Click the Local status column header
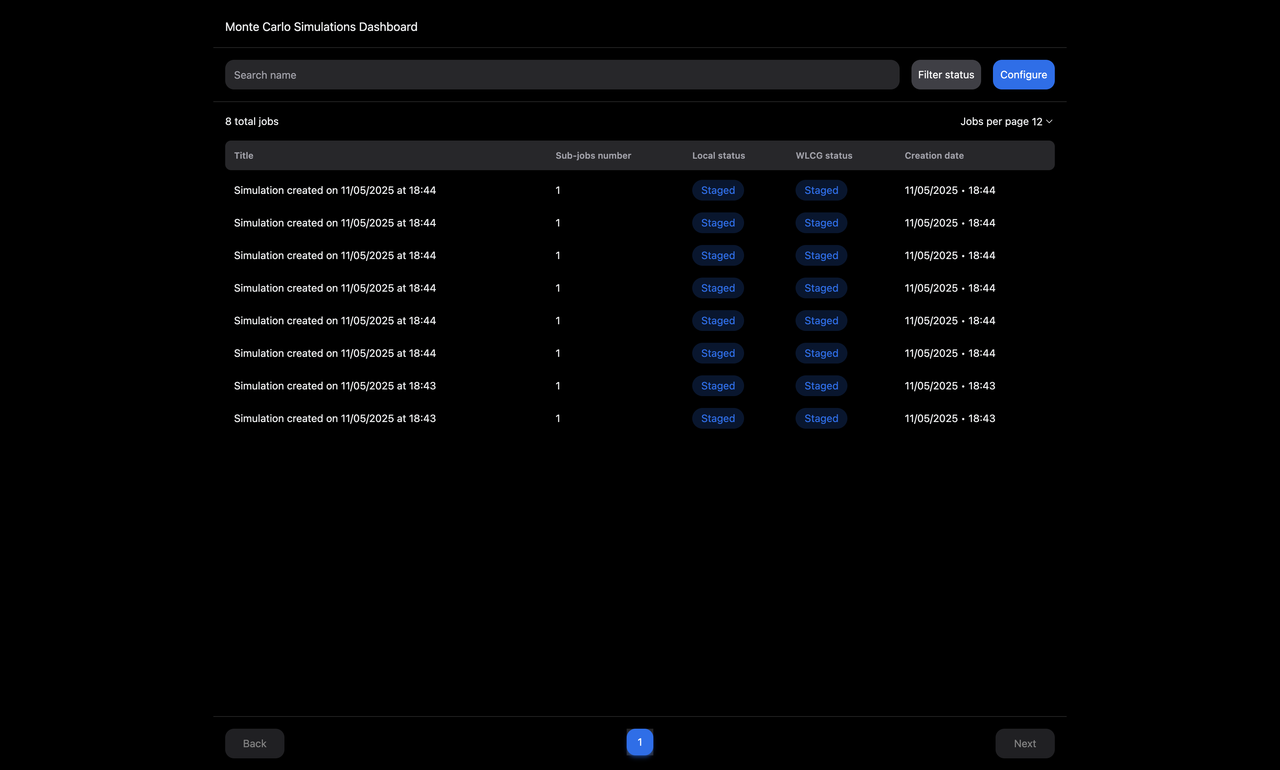Image resolution: width=1280 pixels, height=770 pixels. [x=718, y=155]
